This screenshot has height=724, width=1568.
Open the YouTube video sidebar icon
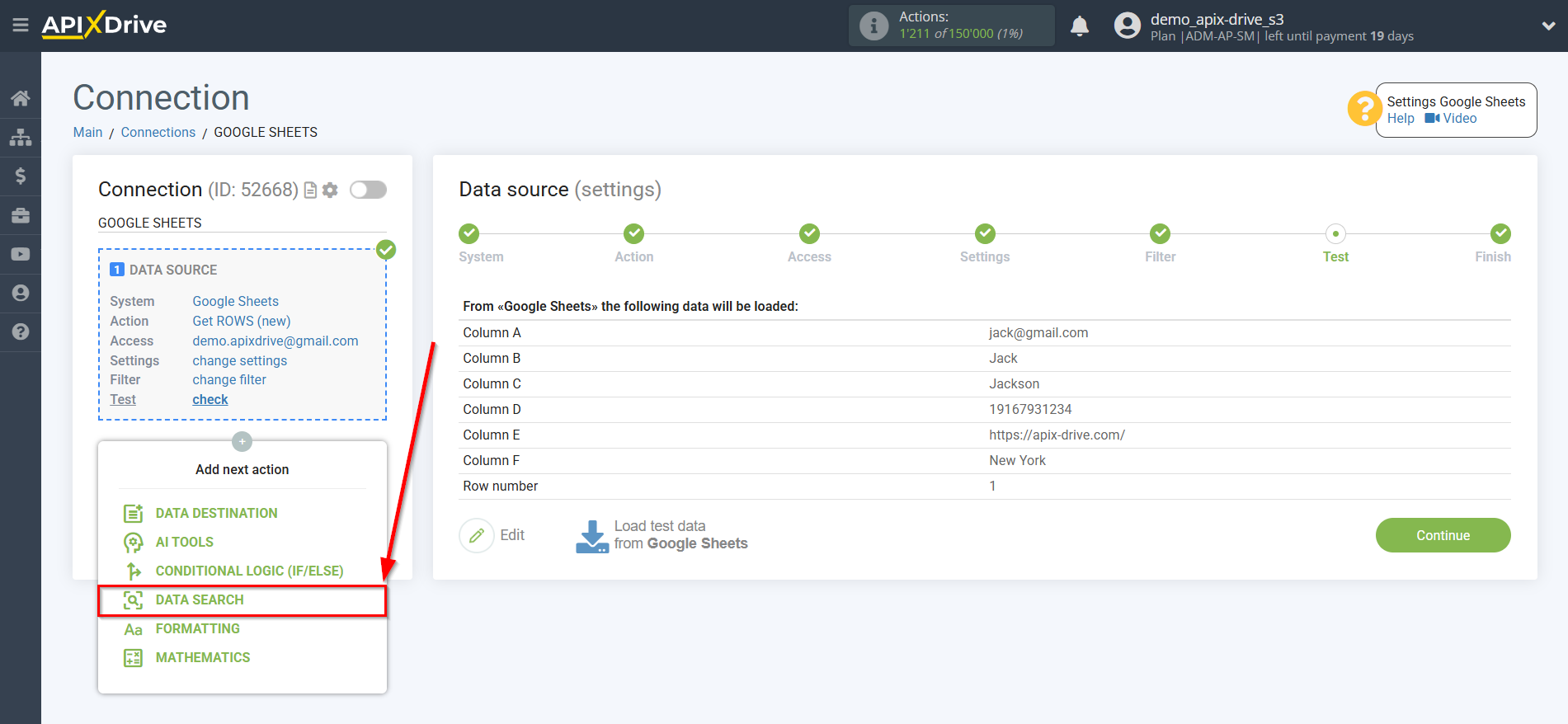[x=21, y=254]
